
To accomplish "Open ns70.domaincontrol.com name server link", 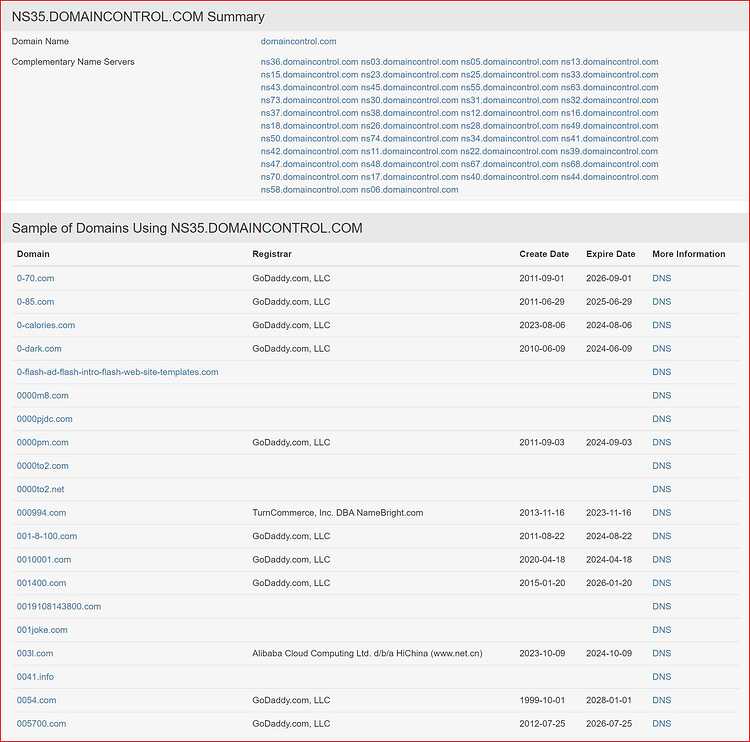I will tap(309, 177).
